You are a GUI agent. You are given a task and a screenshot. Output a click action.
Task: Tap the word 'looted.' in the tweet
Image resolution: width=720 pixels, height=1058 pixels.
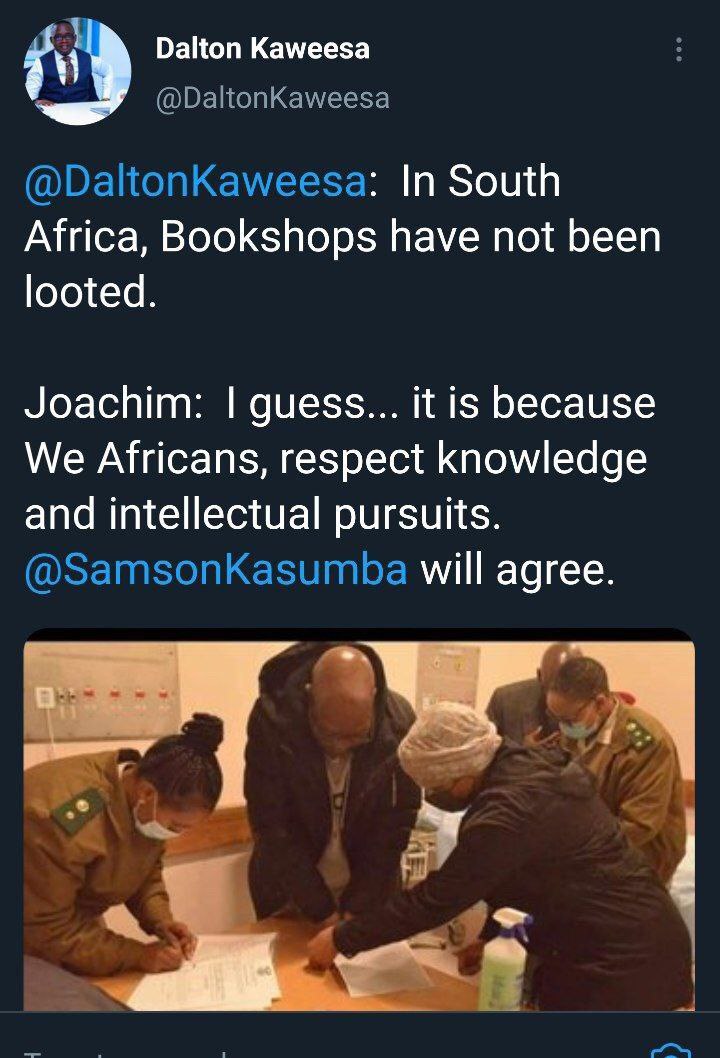tap(91, 291)
